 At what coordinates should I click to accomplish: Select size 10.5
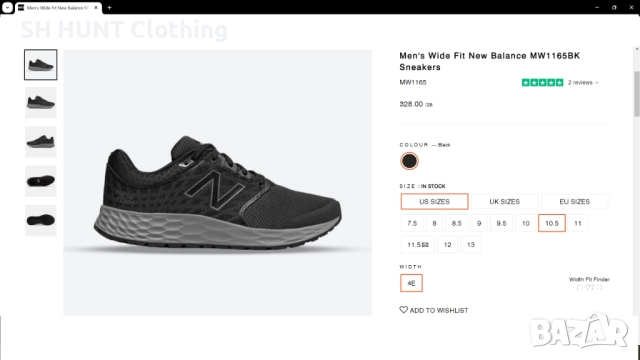pos(552,223)
